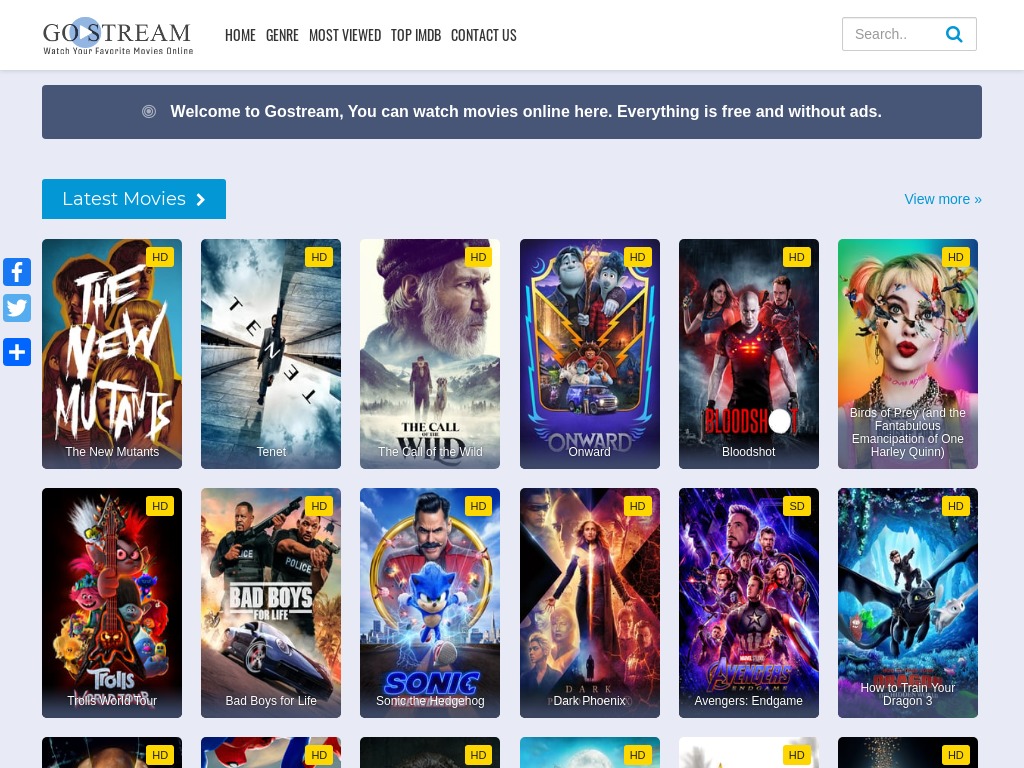Follow the View more link
This screenshot has height=768, width=1024.
942,199
